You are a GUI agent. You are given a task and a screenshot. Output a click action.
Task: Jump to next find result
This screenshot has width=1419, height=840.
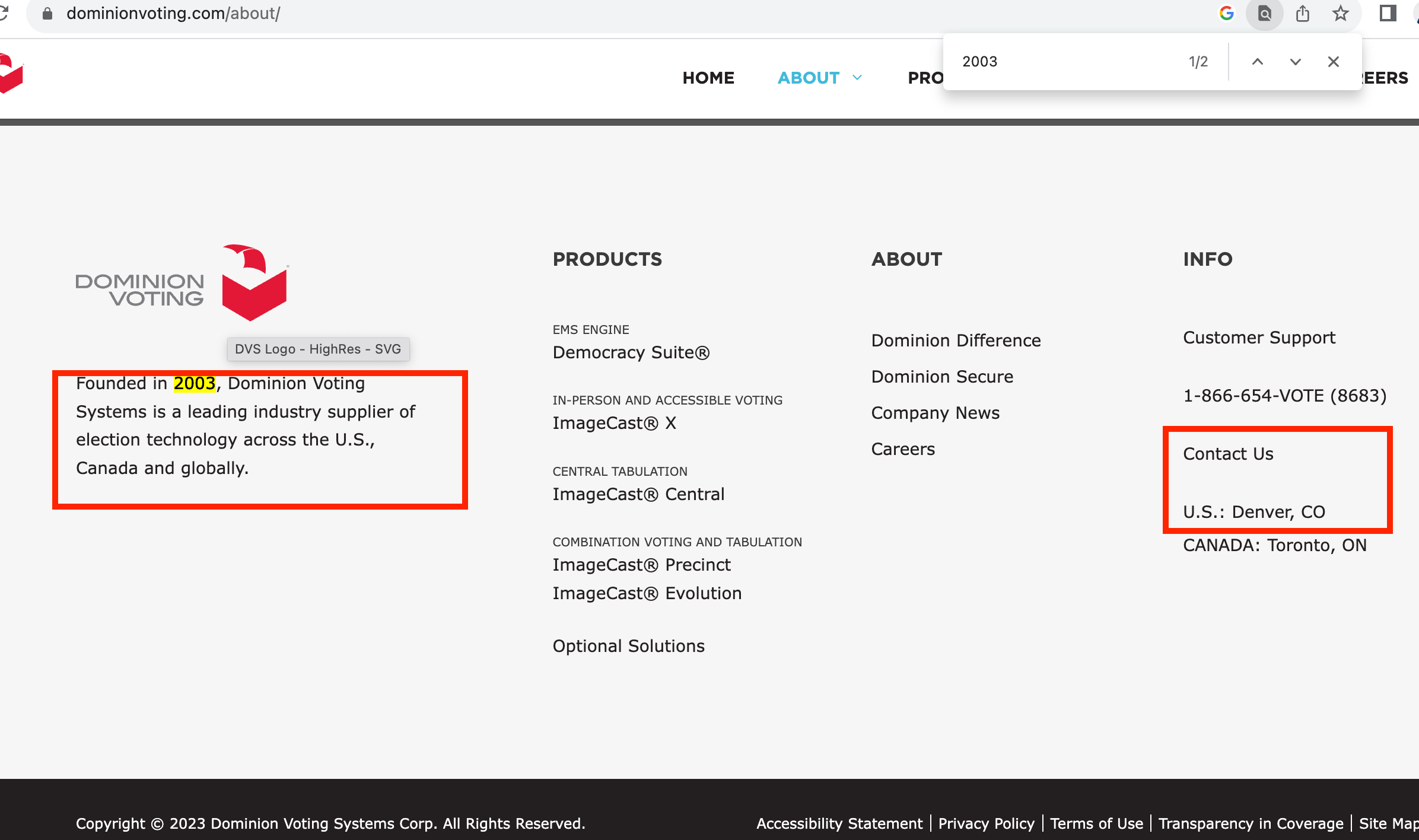pyautogui.click(x=1295, y=62)
